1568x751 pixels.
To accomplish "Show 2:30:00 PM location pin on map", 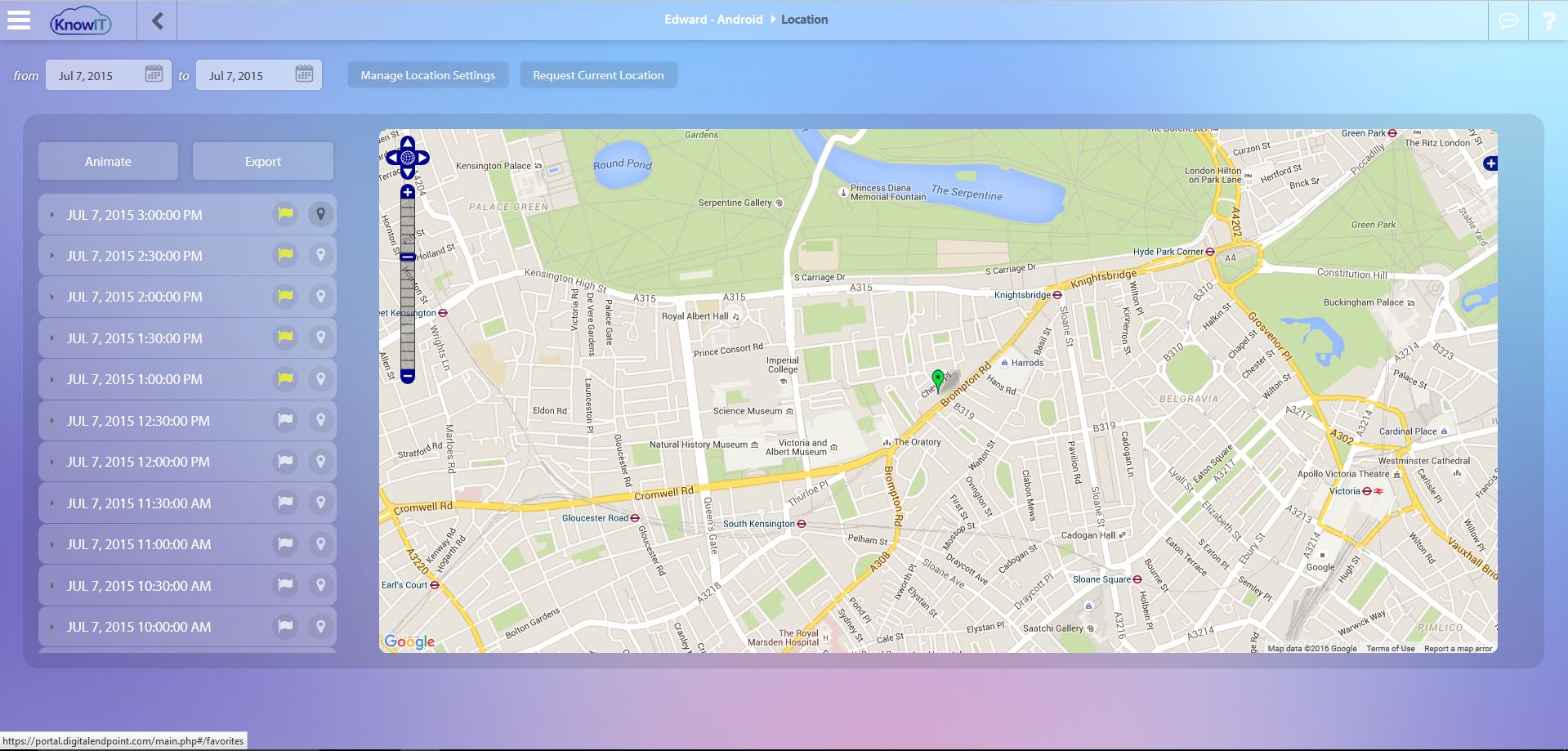I will click(x=321, y=255).
